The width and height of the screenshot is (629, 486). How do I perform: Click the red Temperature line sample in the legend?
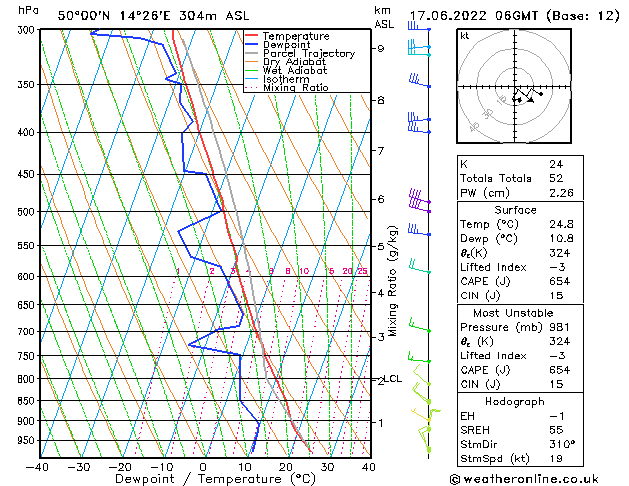pyautogui.click(x=252, y=36)
